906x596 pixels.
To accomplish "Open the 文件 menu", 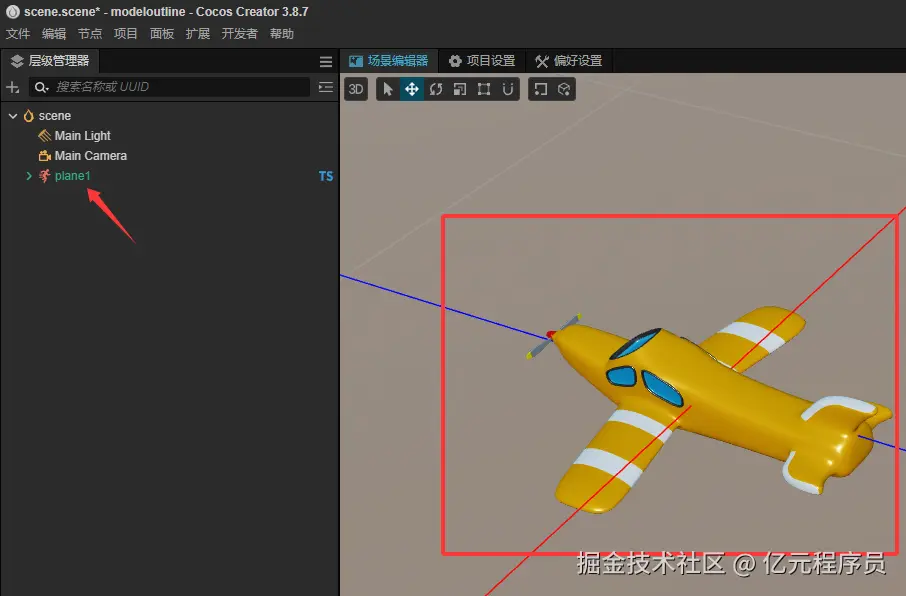I will point(18,34).
